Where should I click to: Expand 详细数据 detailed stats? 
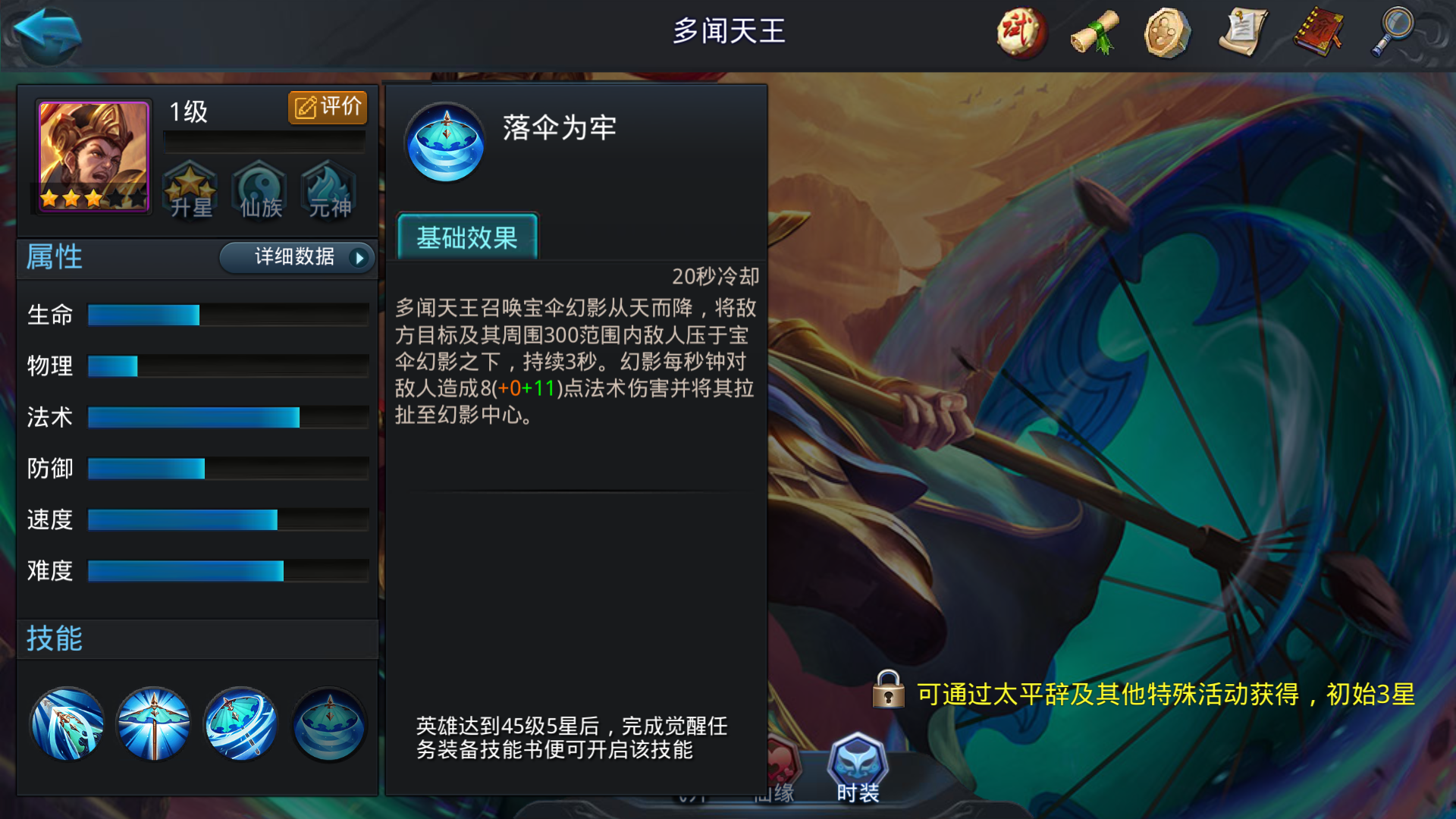297,257
